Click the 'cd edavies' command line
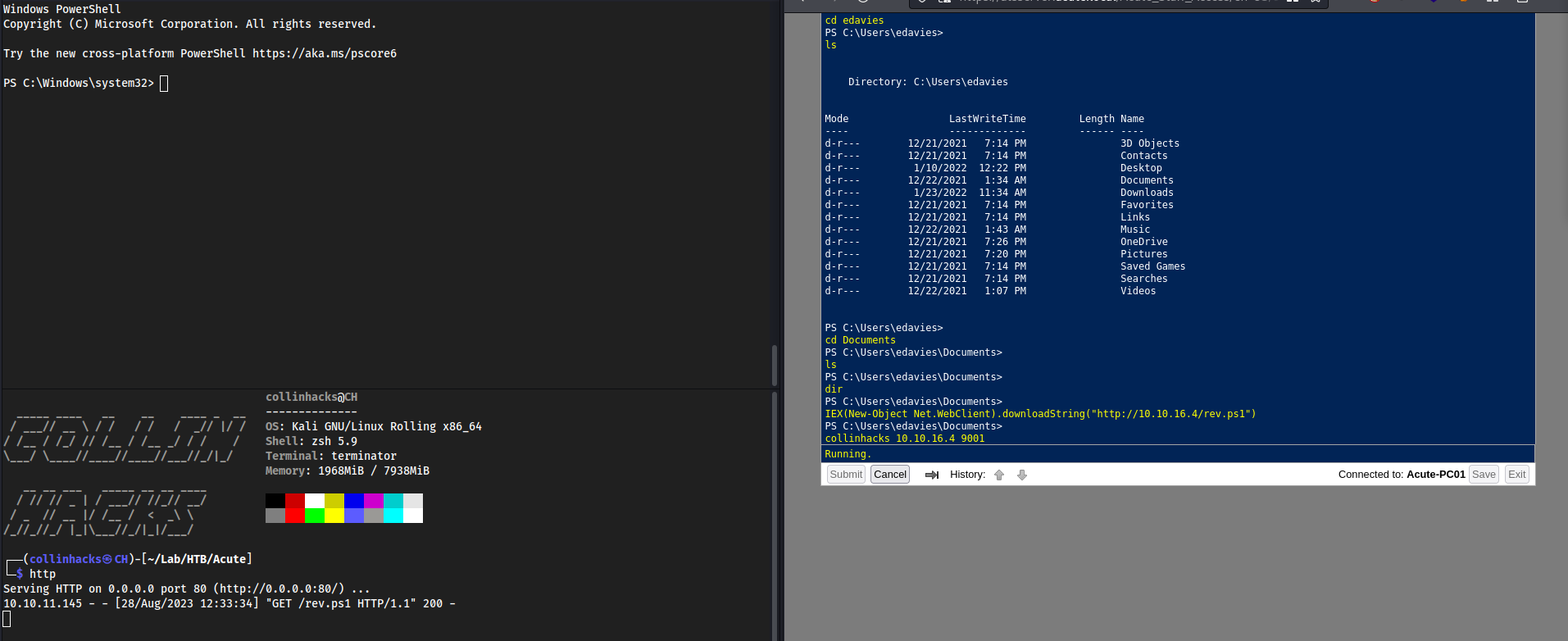The height and width of the screenshot is (641, 1568). [x=854, y=20]
